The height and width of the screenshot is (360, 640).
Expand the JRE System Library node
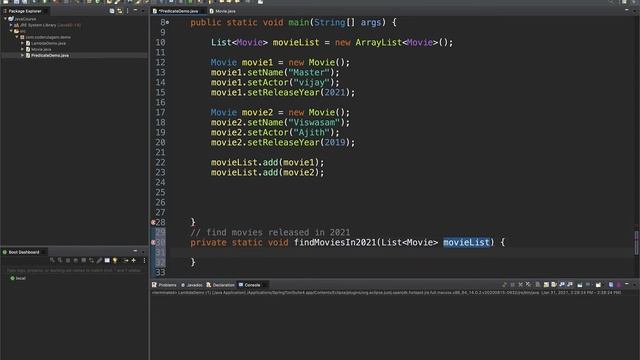click(11, 25)
